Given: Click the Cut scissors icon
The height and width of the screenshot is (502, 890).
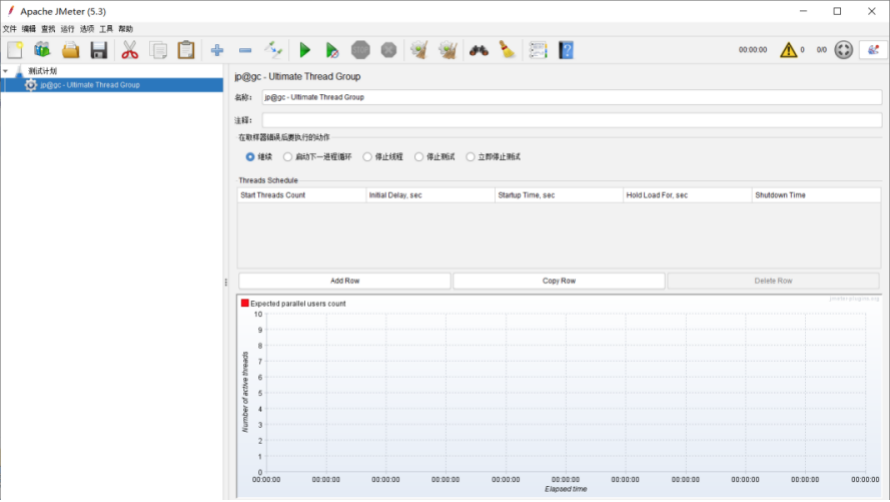Looking at the screenshot, I should click(129, 50).
